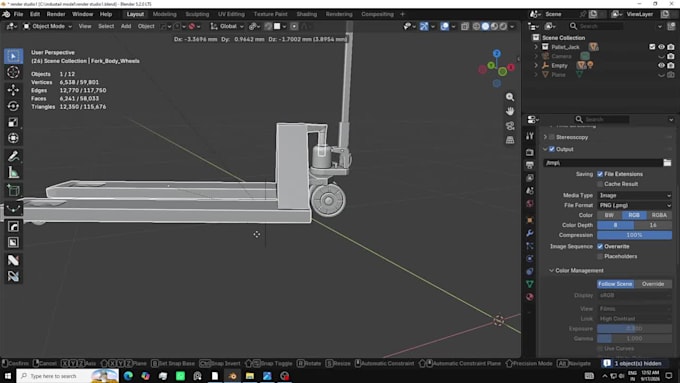Click the Z axis on navigation gizmo
680x383 pixels.
click(497, 53)
